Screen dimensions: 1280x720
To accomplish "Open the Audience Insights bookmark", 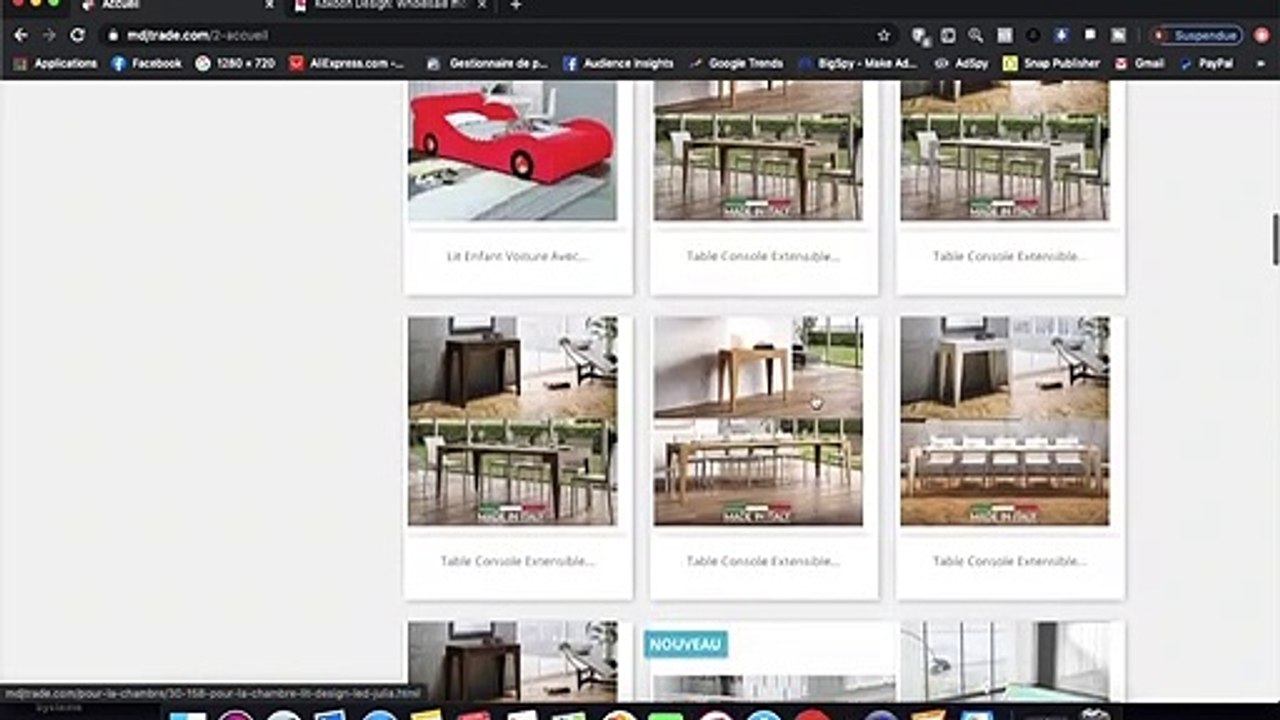I will 618,63.
